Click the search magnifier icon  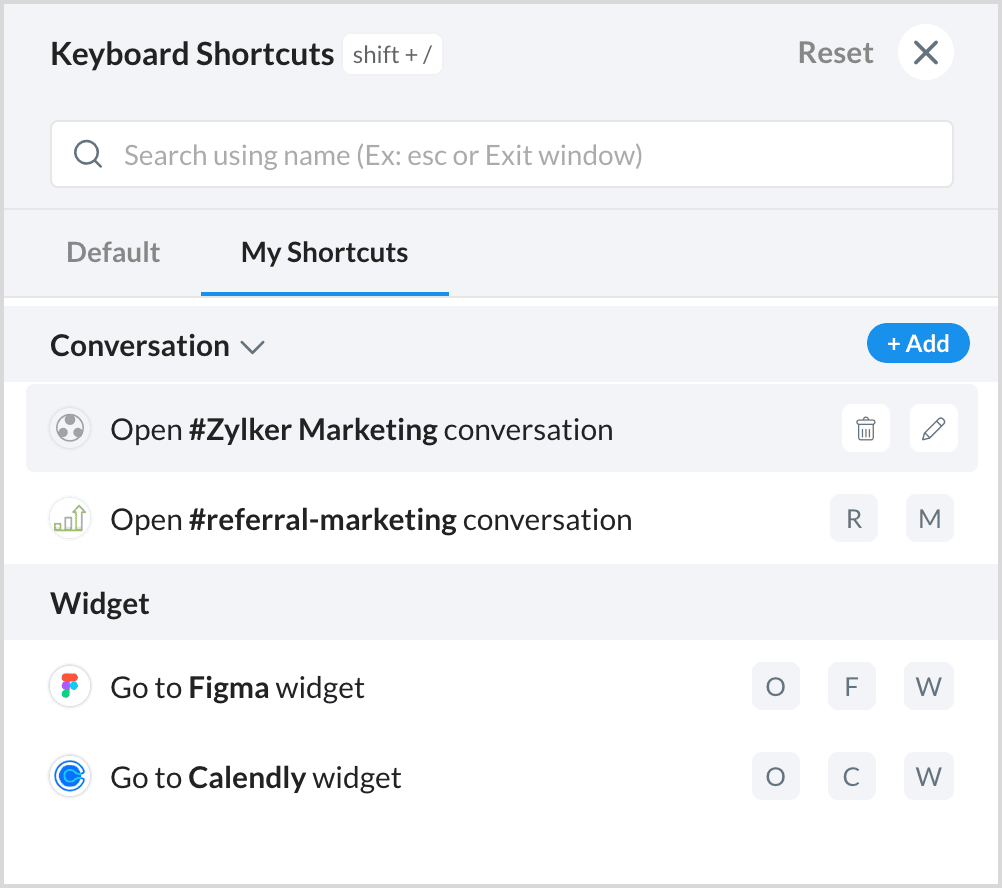tap(88, 154)
